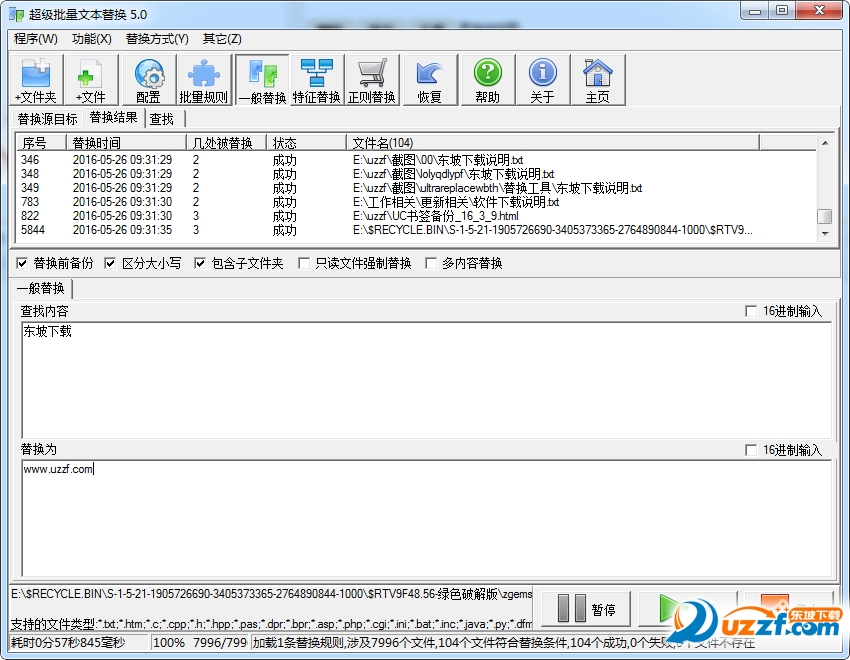
Task: Click current file path line above file types
Action: [271, 594]
